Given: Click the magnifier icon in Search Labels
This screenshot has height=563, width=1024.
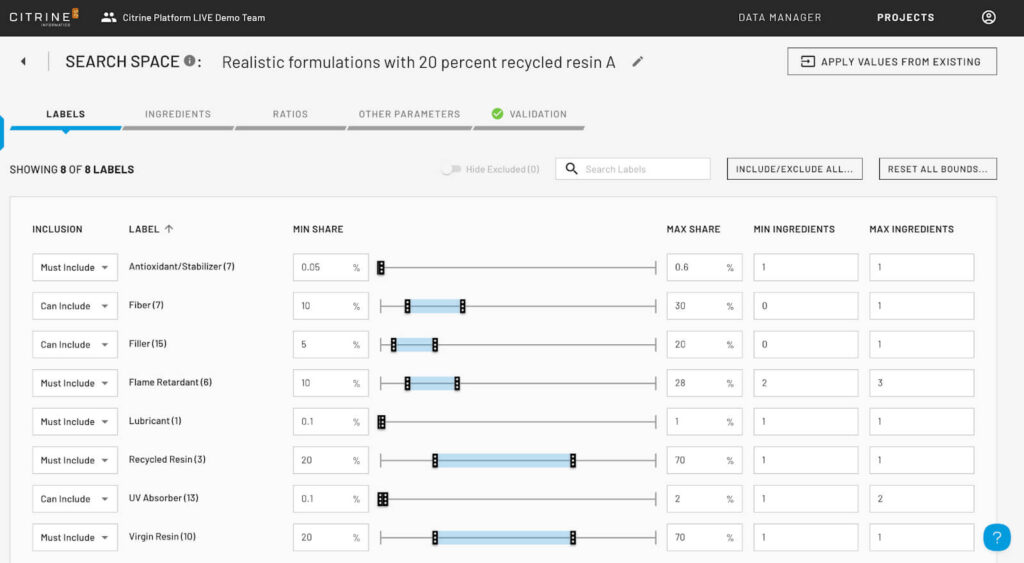Looking at the screenshot, I should [x=571, y=169].
